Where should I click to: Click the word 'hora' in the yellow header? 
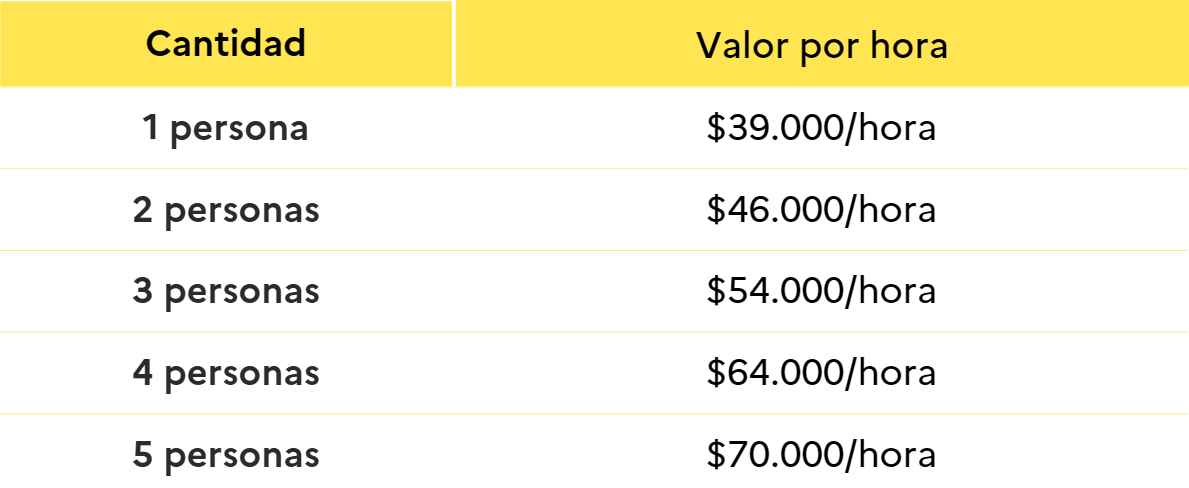(x=907, y=46)
